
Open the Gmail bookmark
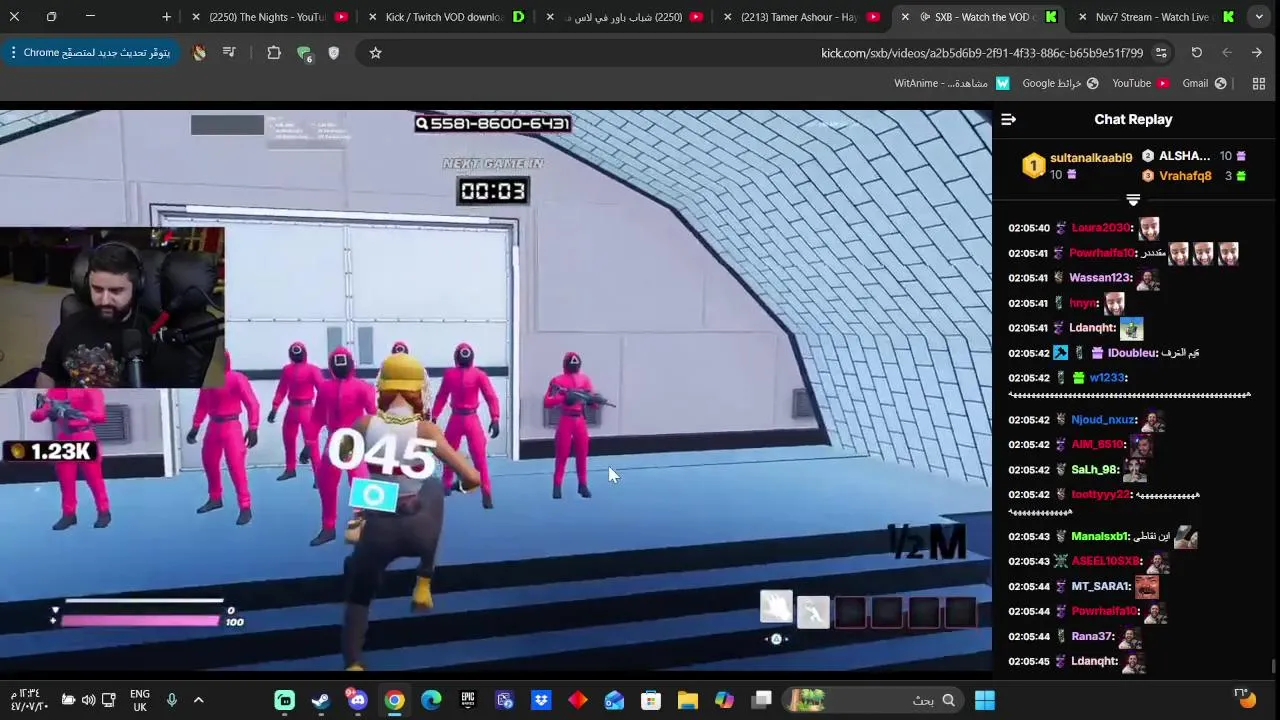tap(1204, 83)
